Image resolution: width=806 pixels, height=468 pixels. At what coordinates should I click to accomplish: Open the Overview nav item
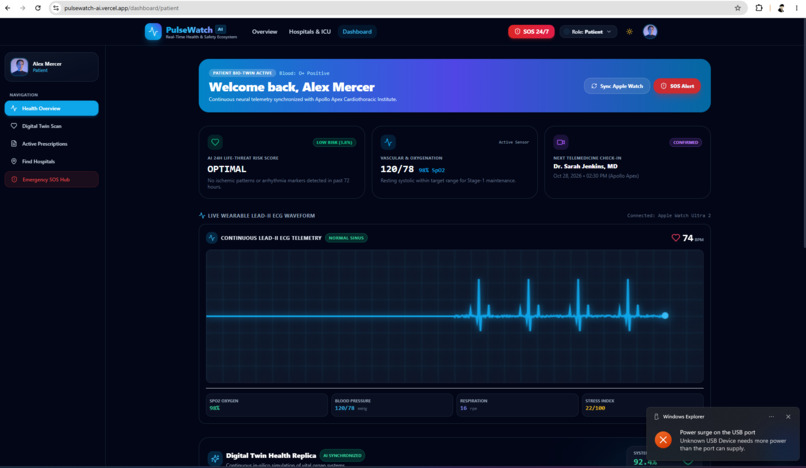point(264,31)
